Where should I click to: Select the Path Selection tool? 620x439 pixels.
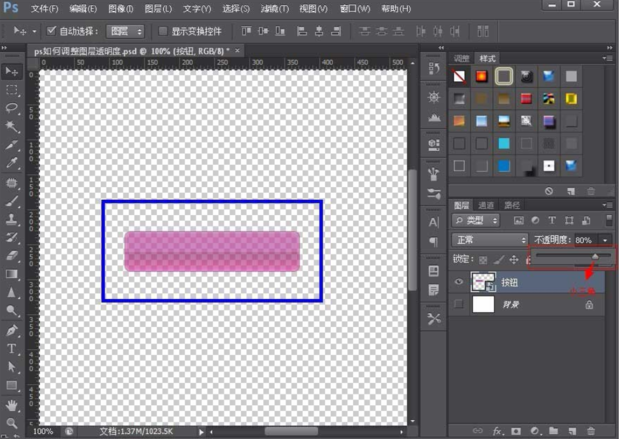pos(11,367)
